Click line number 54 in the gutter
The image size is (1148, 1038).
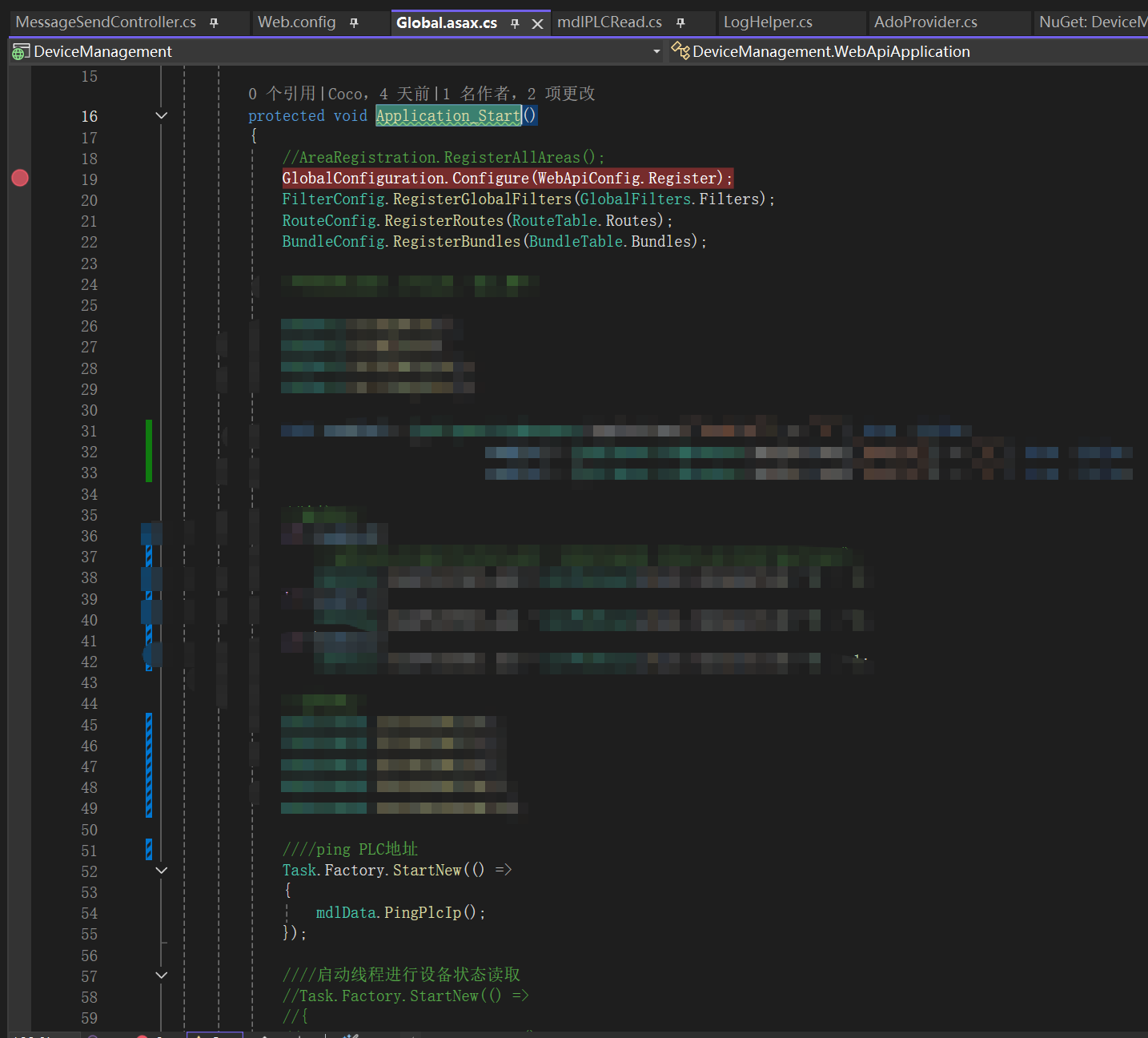coord(89,914)
